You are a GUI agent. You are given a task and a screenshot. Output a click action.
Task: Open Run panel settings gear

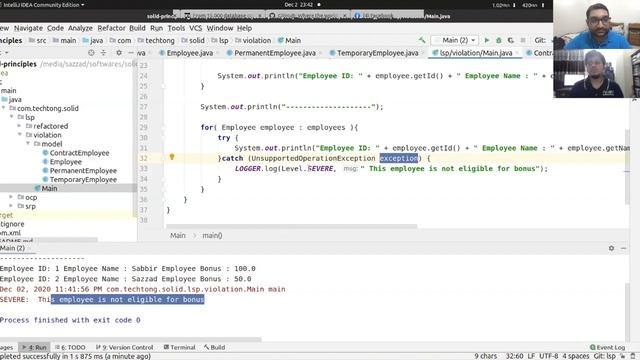click(x=611, y=248)
